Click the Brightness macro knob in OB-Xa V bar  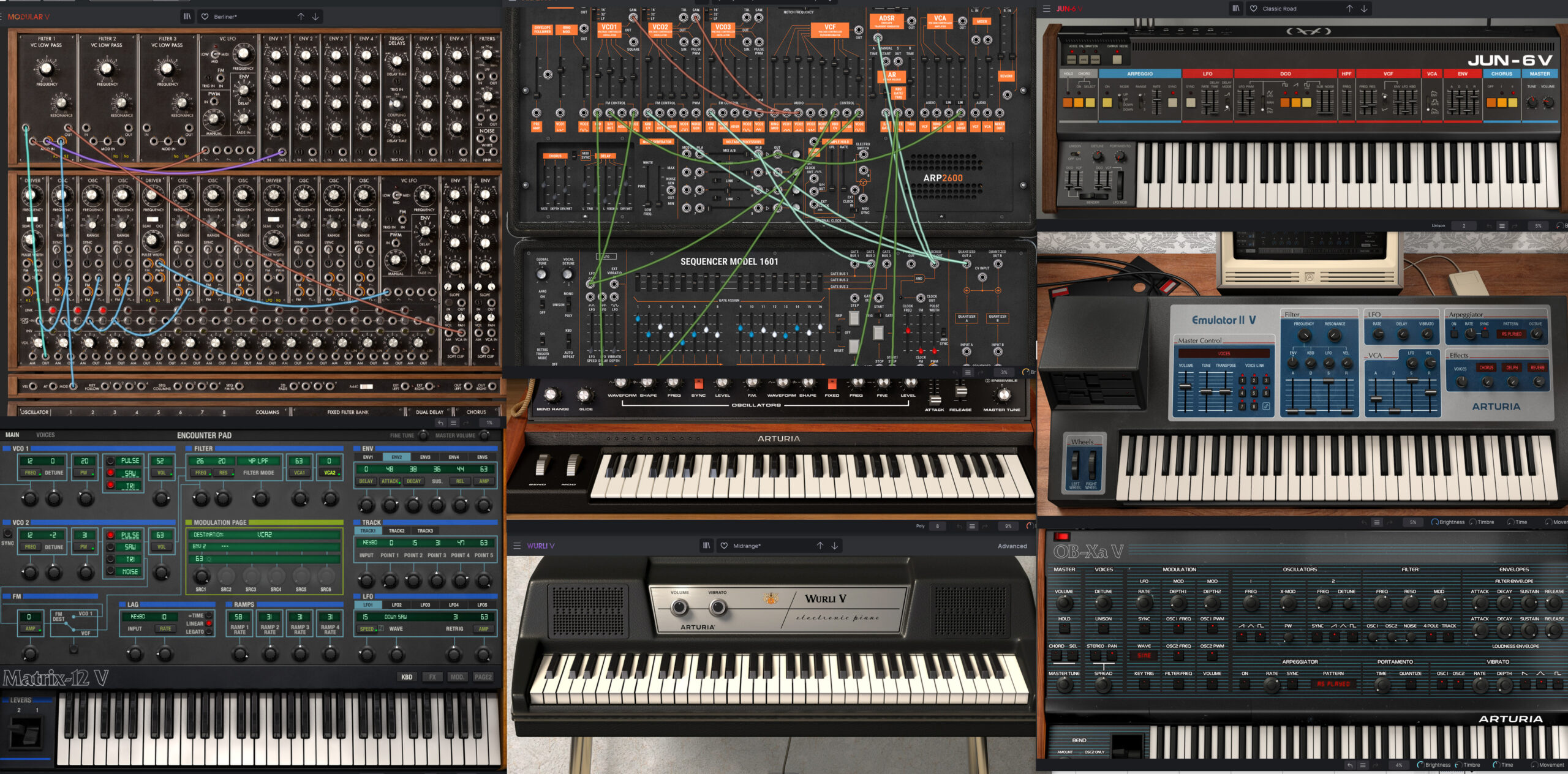pos(1420,765)
